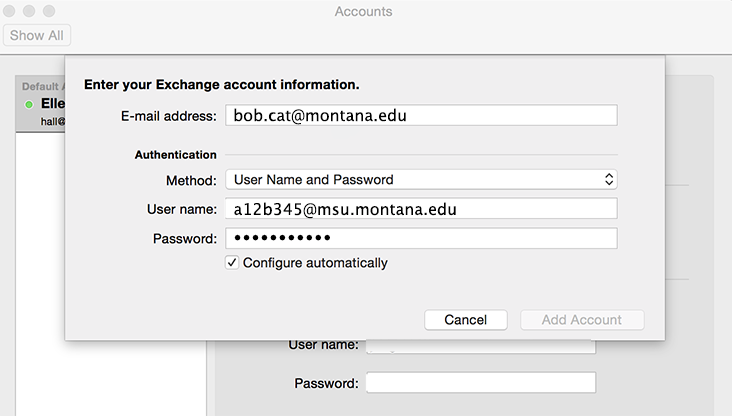Focus the Password field in the dialog
This screenshot has height=416, width=732.
(421, 238)
